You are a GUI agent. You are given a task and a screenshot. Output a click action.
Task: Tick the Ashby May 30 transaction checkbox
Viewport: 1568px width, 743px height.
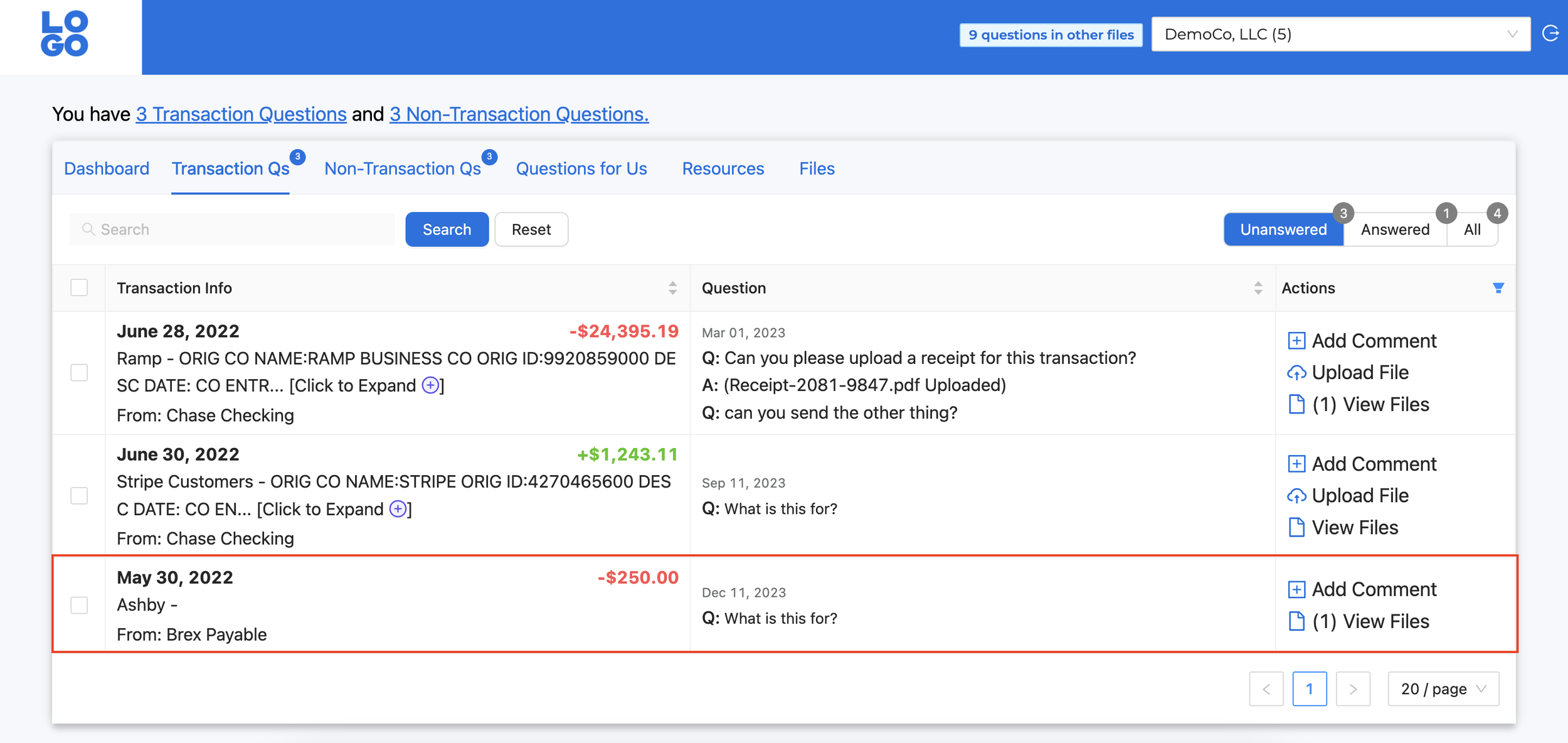point(79,605)
